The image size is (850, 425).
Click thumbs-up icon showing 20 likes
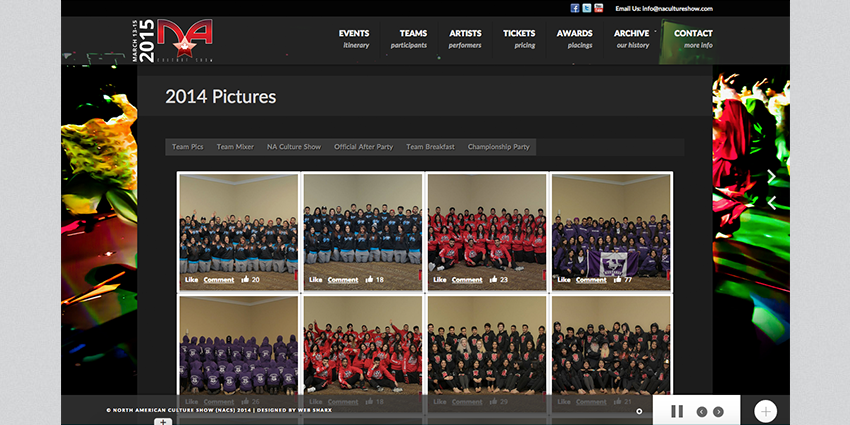pyautogui.click(x=245, y=279)
